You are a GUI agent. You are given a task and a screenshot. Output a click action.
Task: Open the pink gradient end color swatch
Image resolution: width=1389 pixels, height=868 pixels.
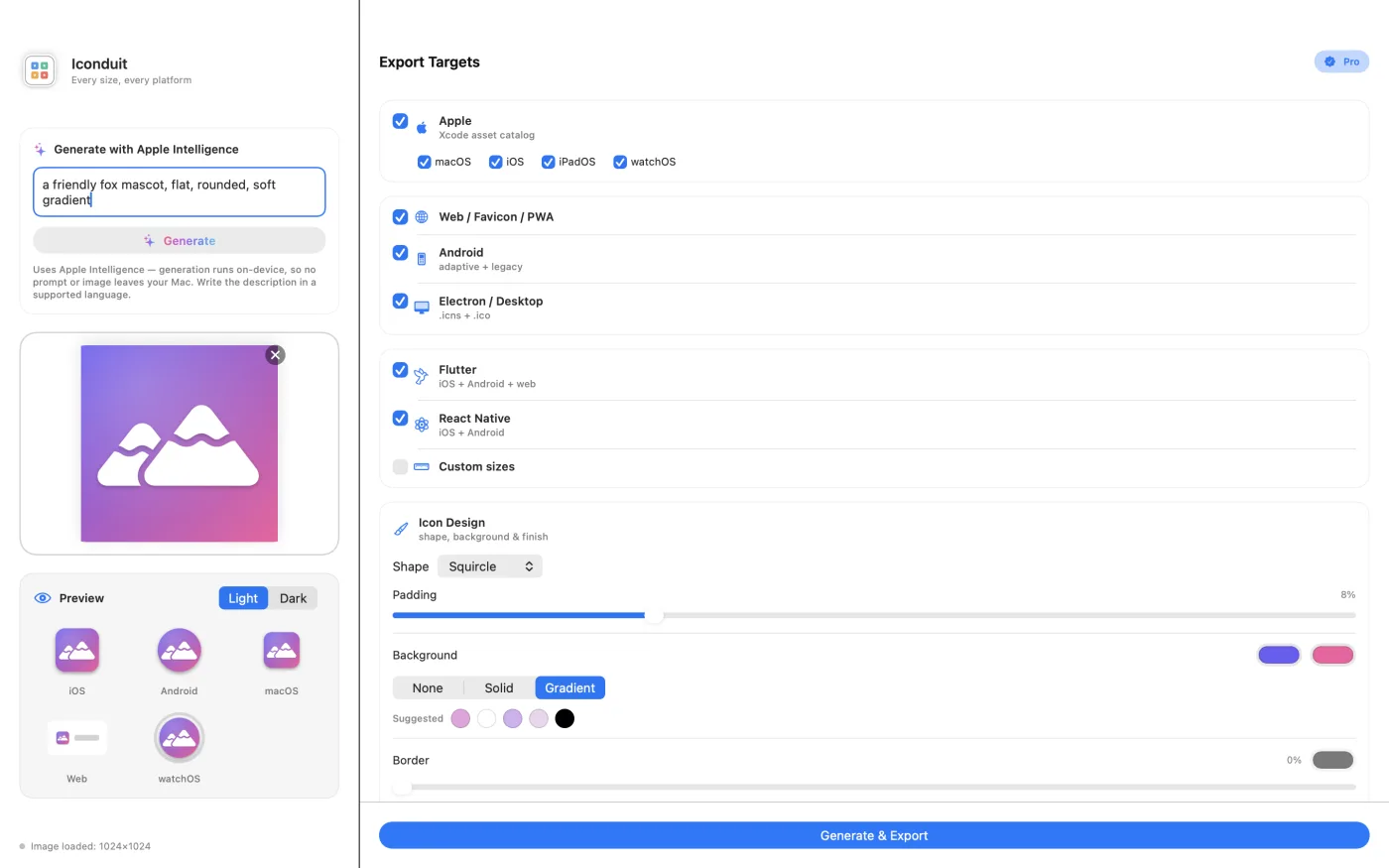1332,655
